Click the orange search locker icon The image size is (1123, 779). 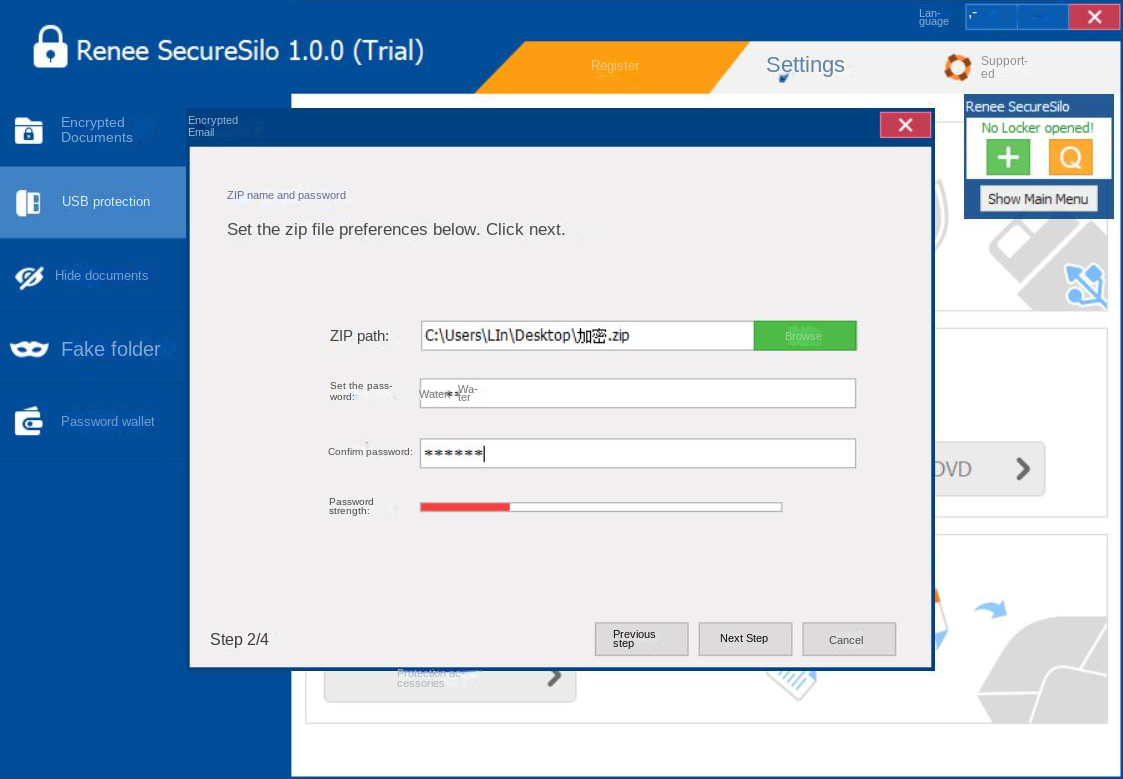point(1070,158)
